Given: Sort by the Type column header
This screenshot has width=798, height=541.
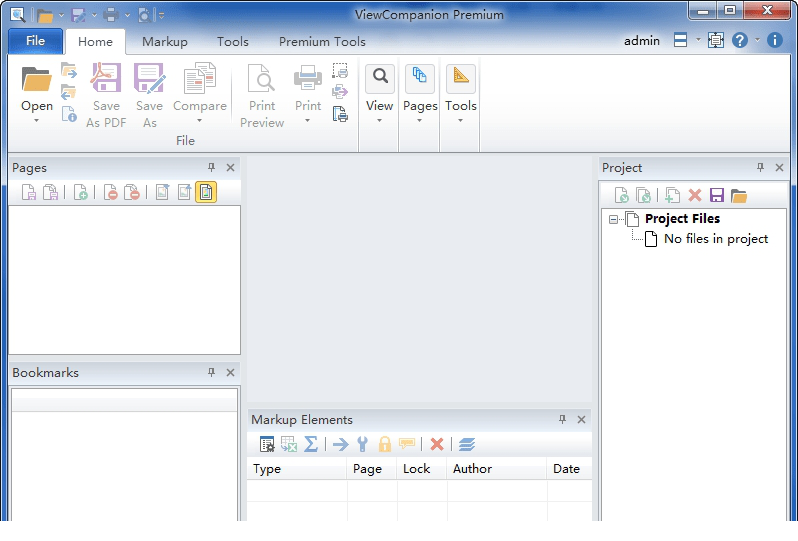Looking at the screenshot, I should (297, 468).
